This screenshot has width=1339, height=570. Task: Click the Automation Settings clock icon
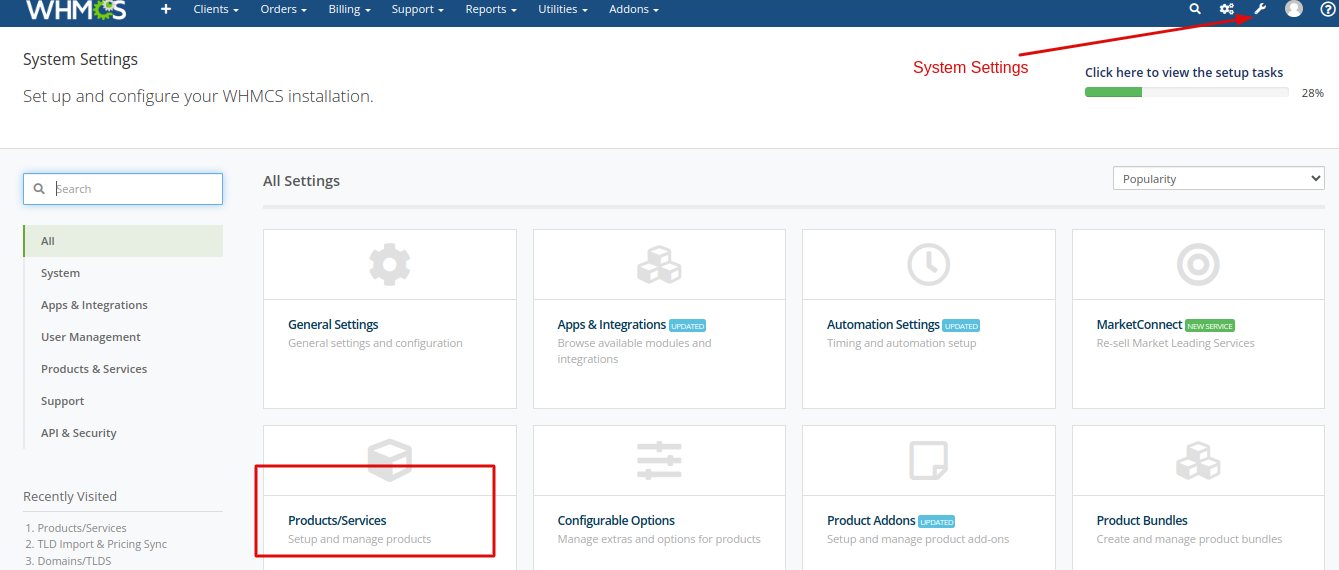coord(928,265)
